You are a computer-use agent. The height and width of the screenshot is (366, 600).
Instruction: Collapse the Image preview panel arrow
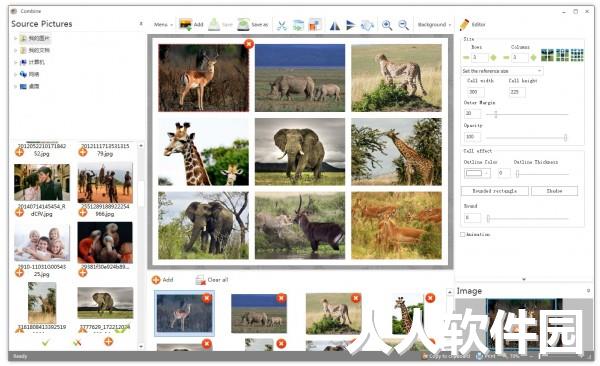click(x=589, y=291)
